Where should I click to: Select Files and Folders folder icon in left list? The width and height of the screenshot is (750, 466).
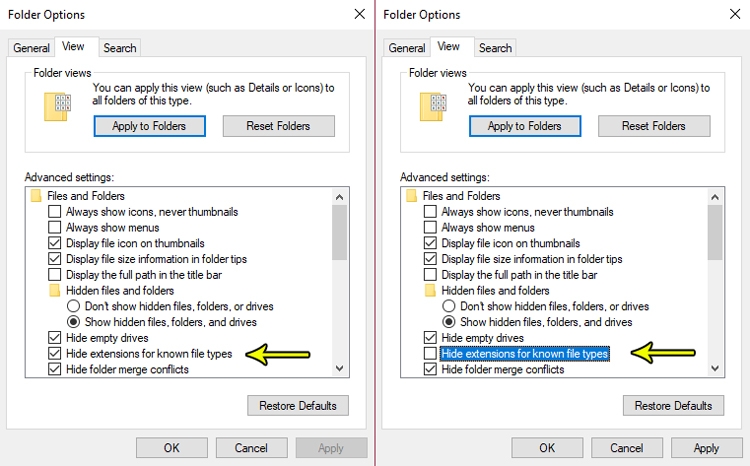pyautogui.click(x=36, y=196)
